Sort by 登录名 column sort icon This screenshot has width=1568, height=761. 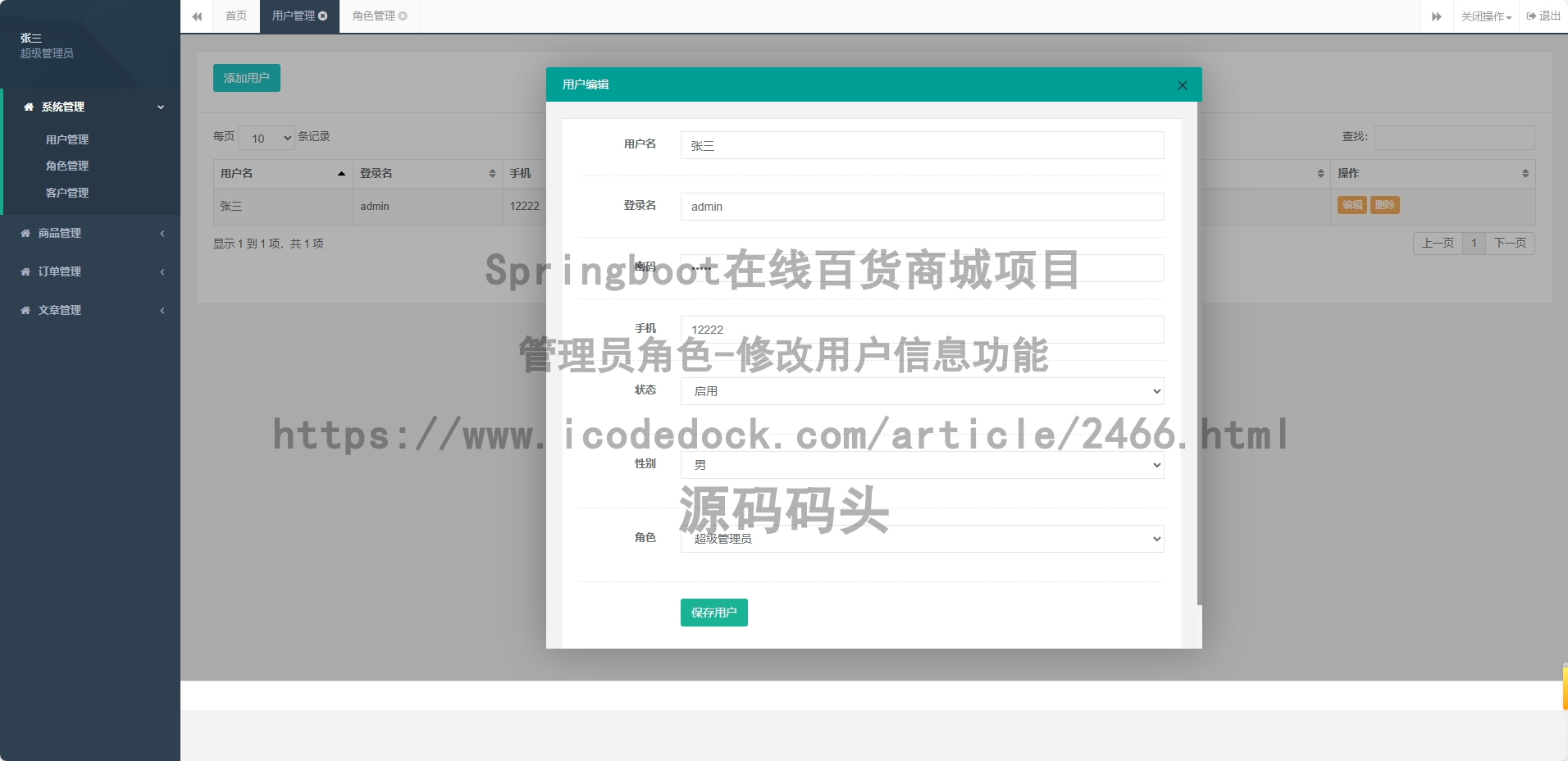coord(492,173)
